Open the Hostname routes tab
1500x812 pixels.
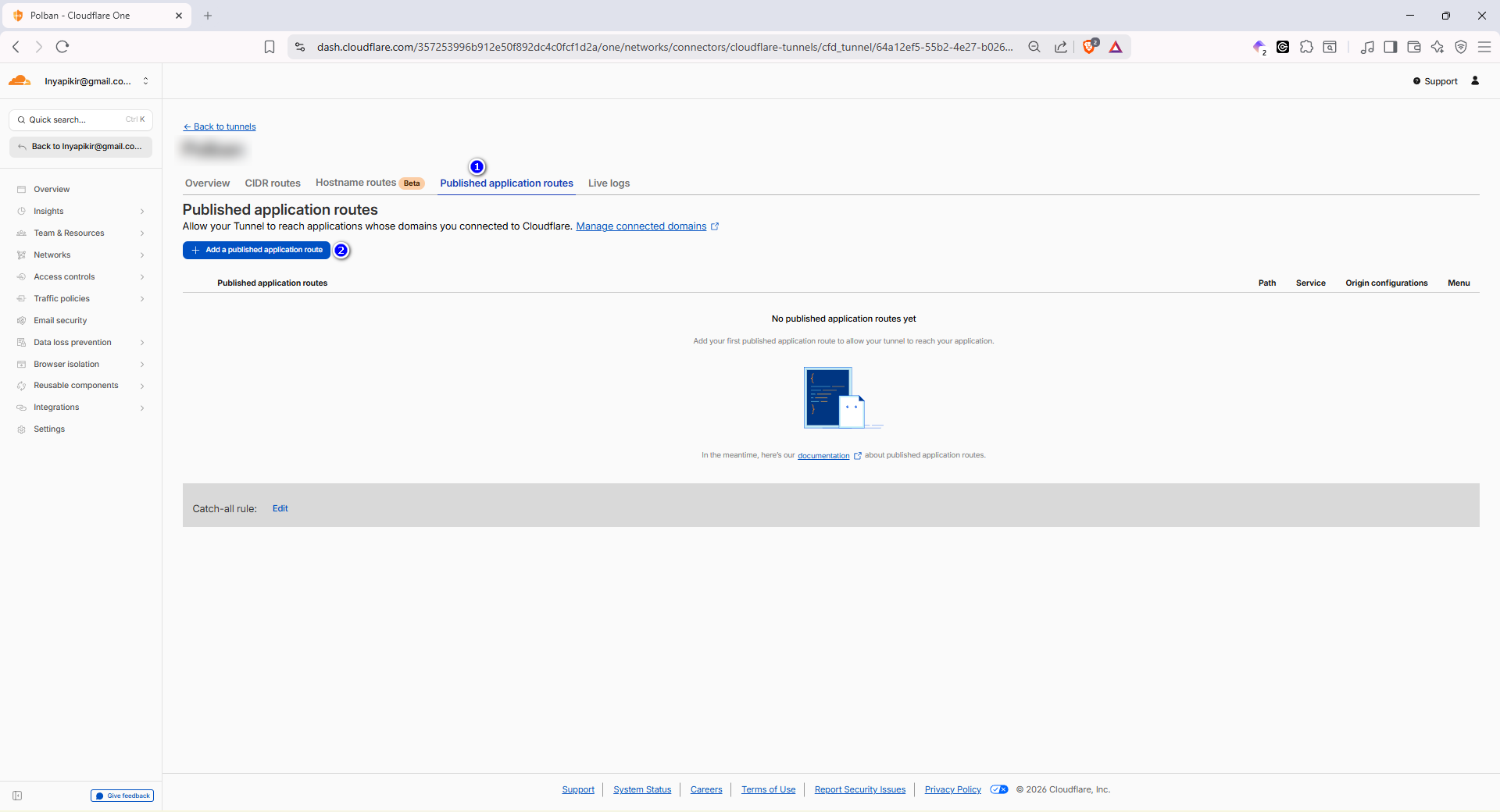click(x=370, y=183)
